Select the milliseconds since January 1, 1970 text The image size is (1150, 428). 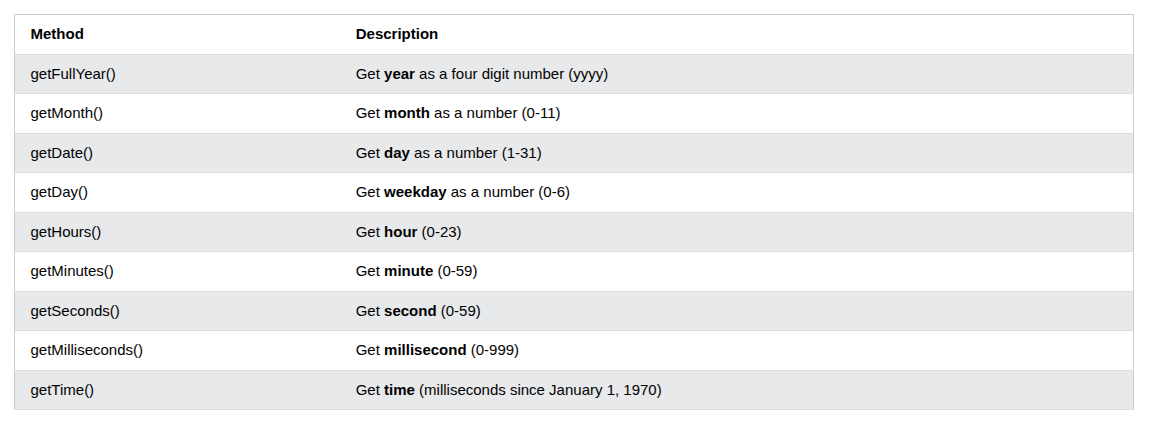(540, 390)
